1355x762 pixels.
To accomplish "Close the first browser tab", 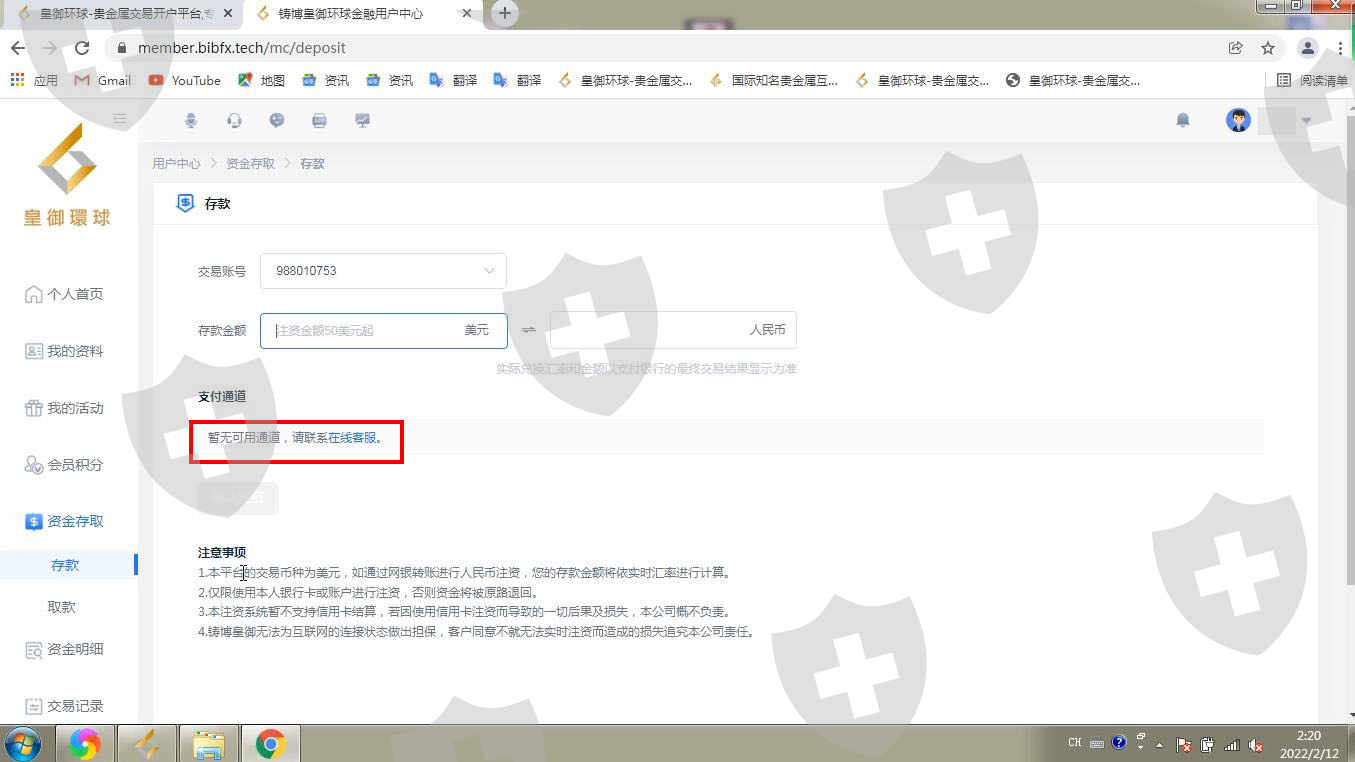I will [228, 14].
